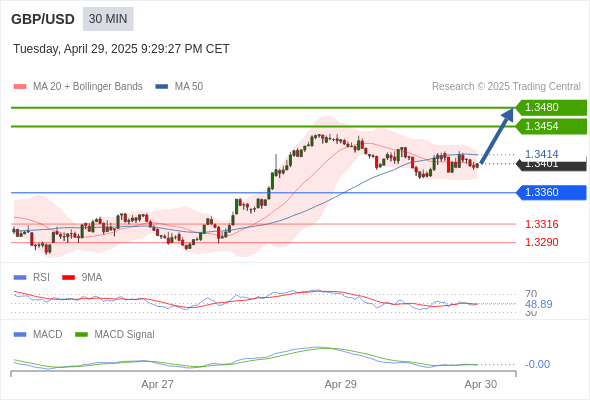Click the Apr 27 date label

point(157,384)
